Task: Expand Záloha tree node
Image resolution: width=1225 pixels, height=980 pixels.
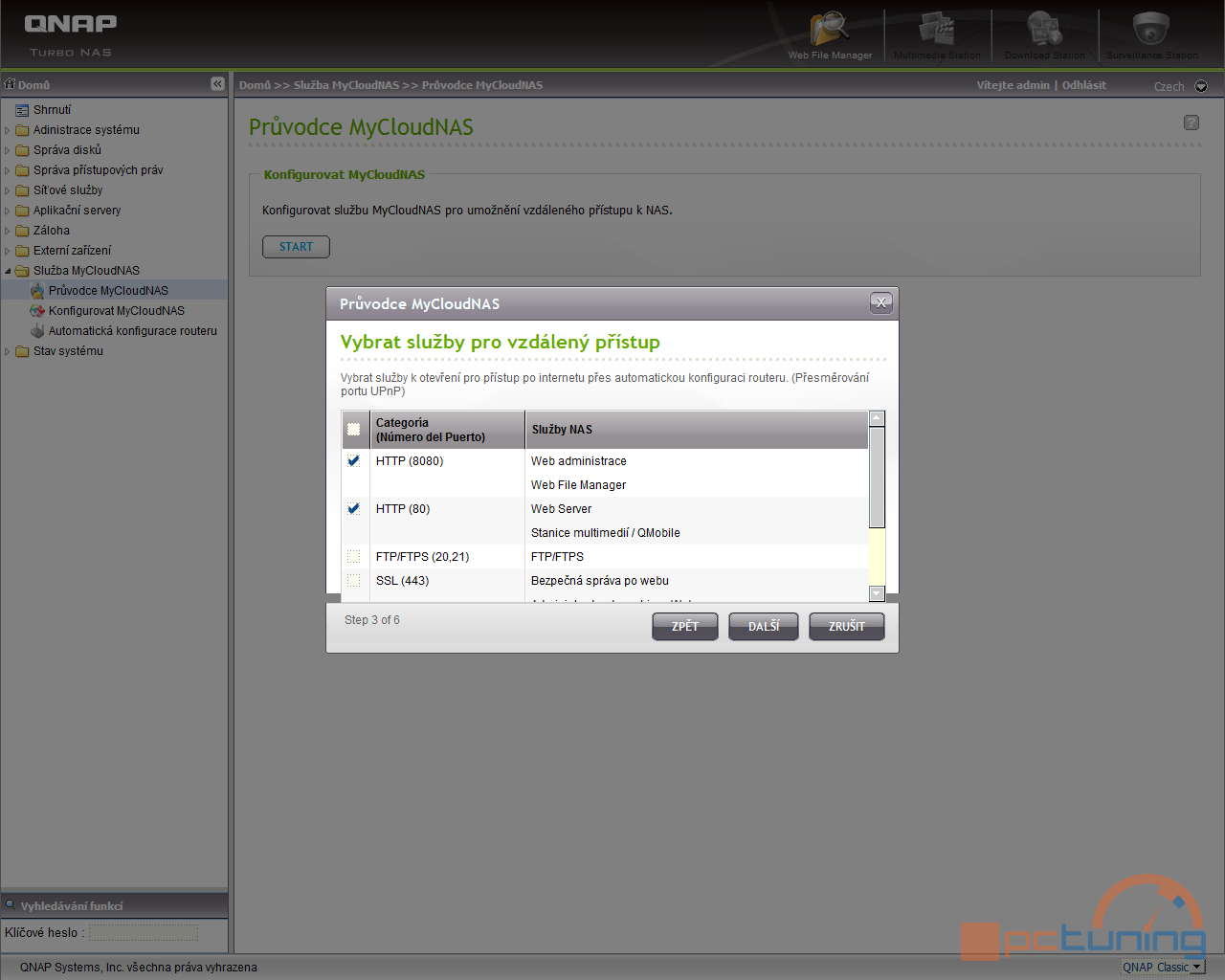Action: (x=8, y=231)
